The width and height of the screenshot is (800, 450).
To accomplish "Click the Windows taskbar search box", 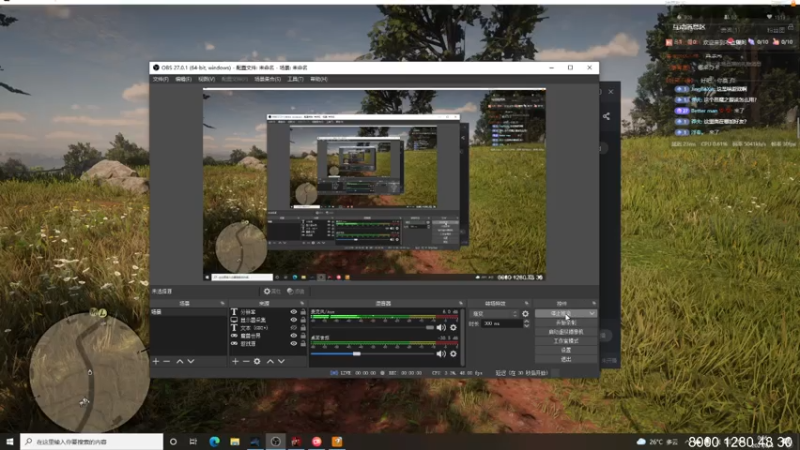I will [x=92, y=441].
